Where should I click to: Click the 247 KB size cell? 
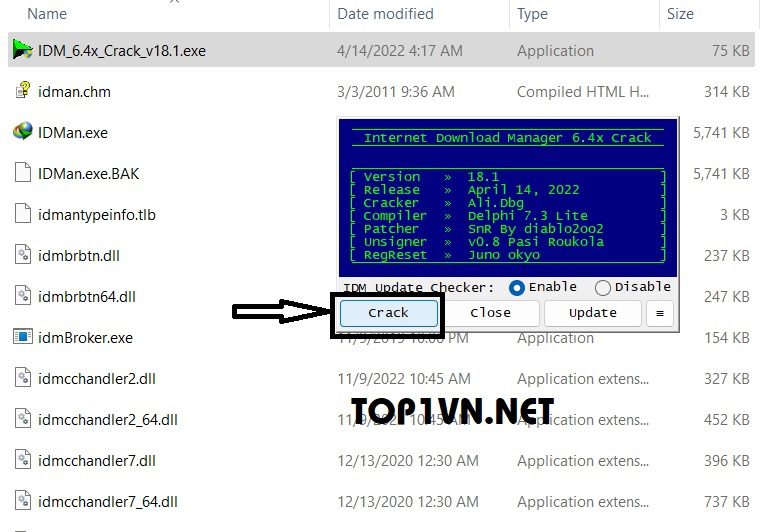727,297
